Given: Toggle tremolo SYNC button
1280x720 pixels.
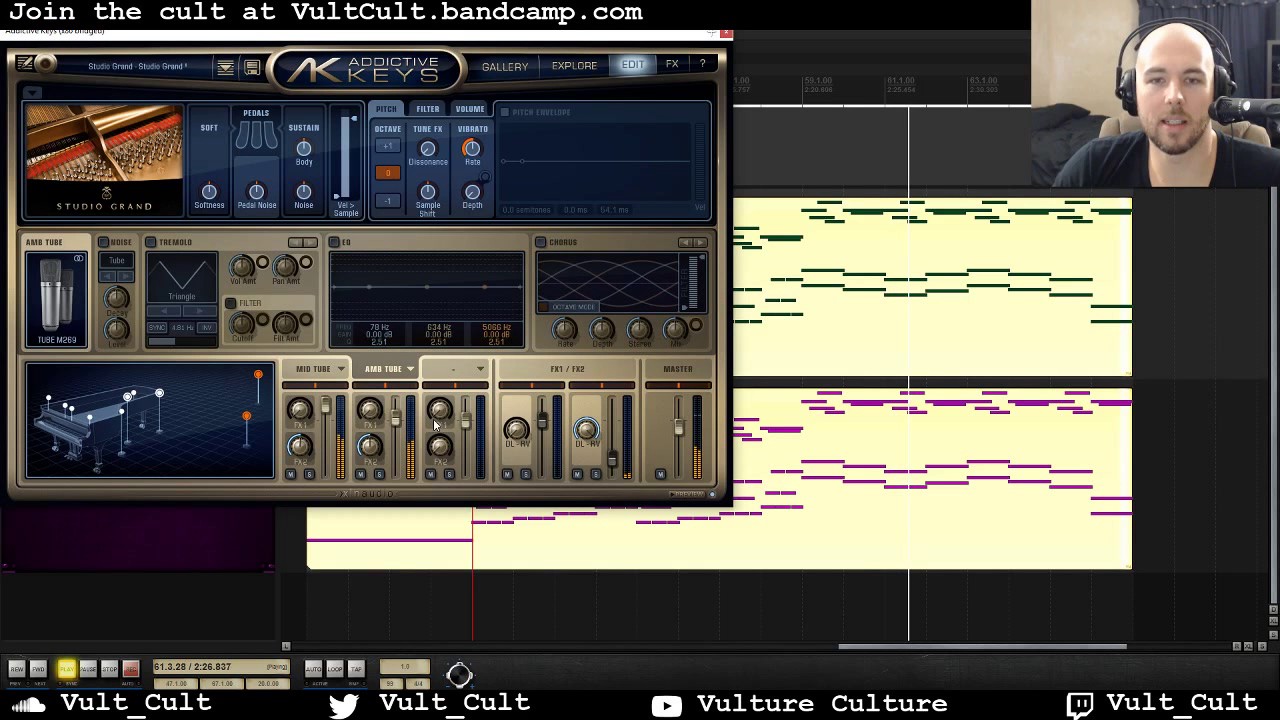Looking at the screenshot, I should point(157,328).
